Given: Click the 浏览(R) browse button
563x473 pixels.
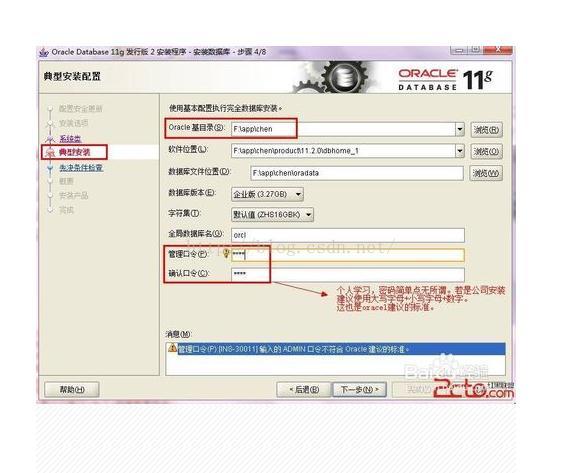Looking at the screenshot, I should pyautogui.click(x=486, y=130).
